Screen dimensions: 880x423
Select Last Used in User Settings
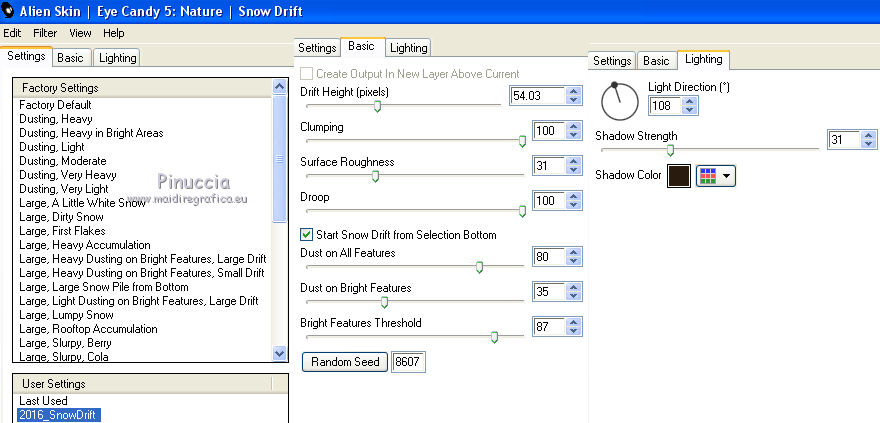click(43, 401)
